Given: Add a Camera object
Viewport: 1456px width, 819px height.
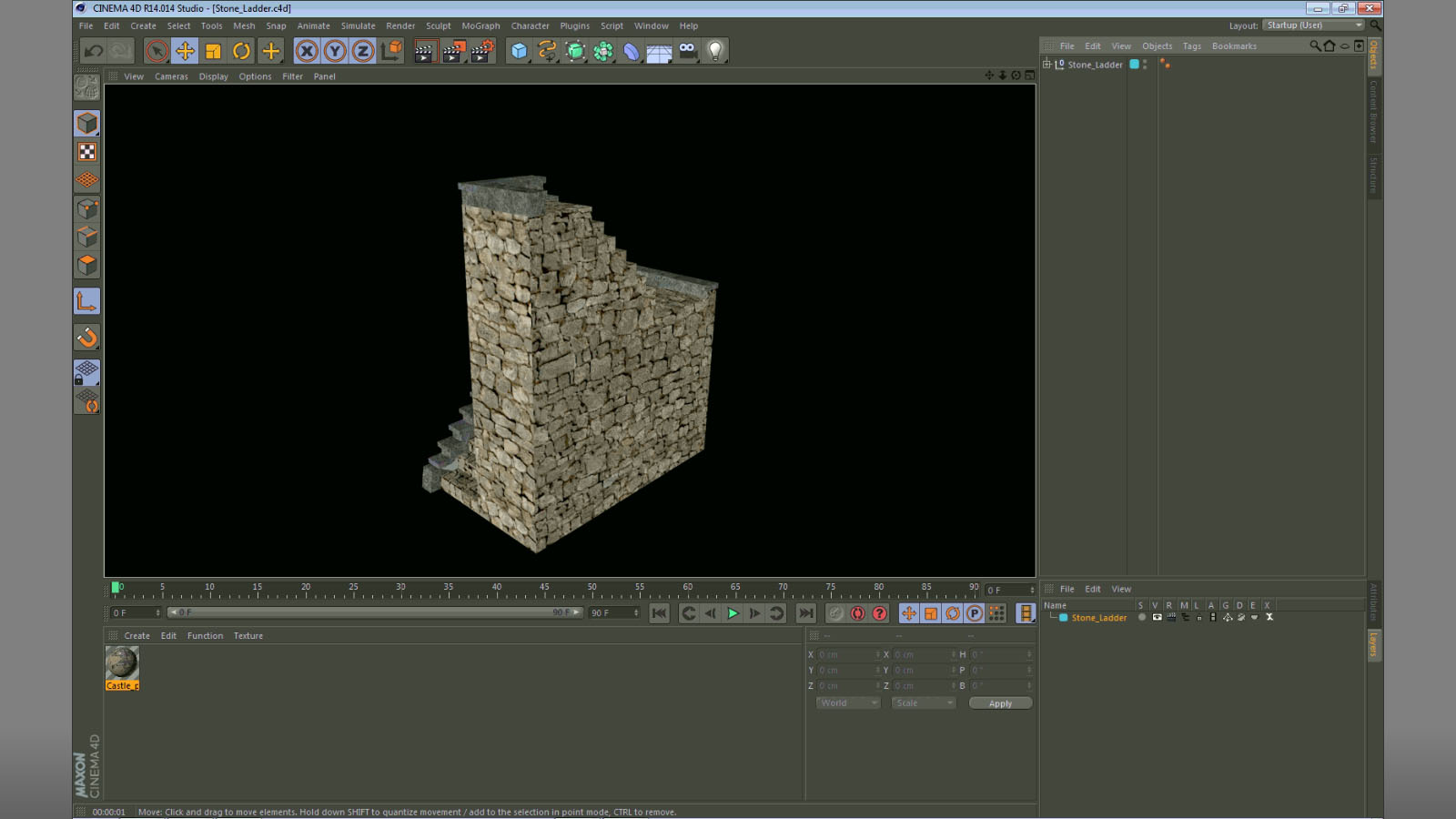Looking at the screenshot, I should pyautogui.click(x=688, y=51).
